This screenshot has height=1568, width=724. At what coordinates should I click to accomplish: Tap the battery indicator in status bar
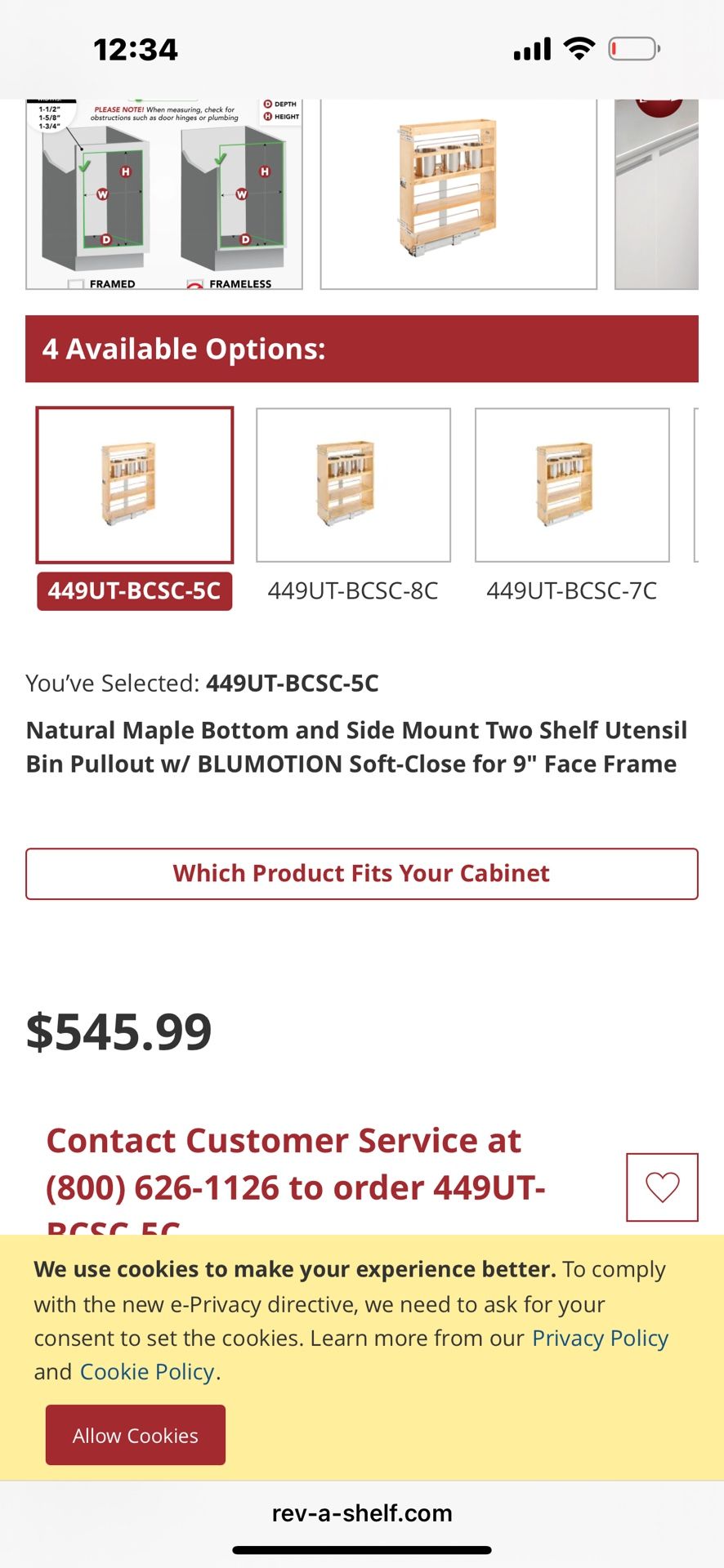[x=634, y=50]
